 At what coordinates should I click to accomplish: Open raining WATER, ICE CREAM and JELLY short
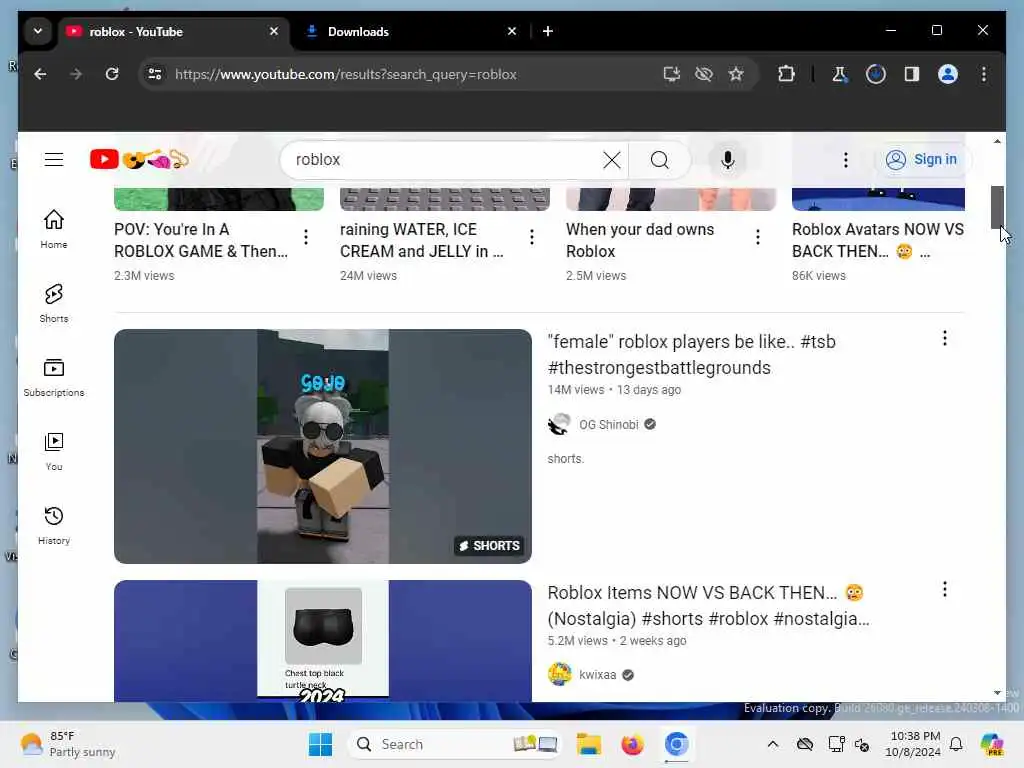(x=422, y=240)
